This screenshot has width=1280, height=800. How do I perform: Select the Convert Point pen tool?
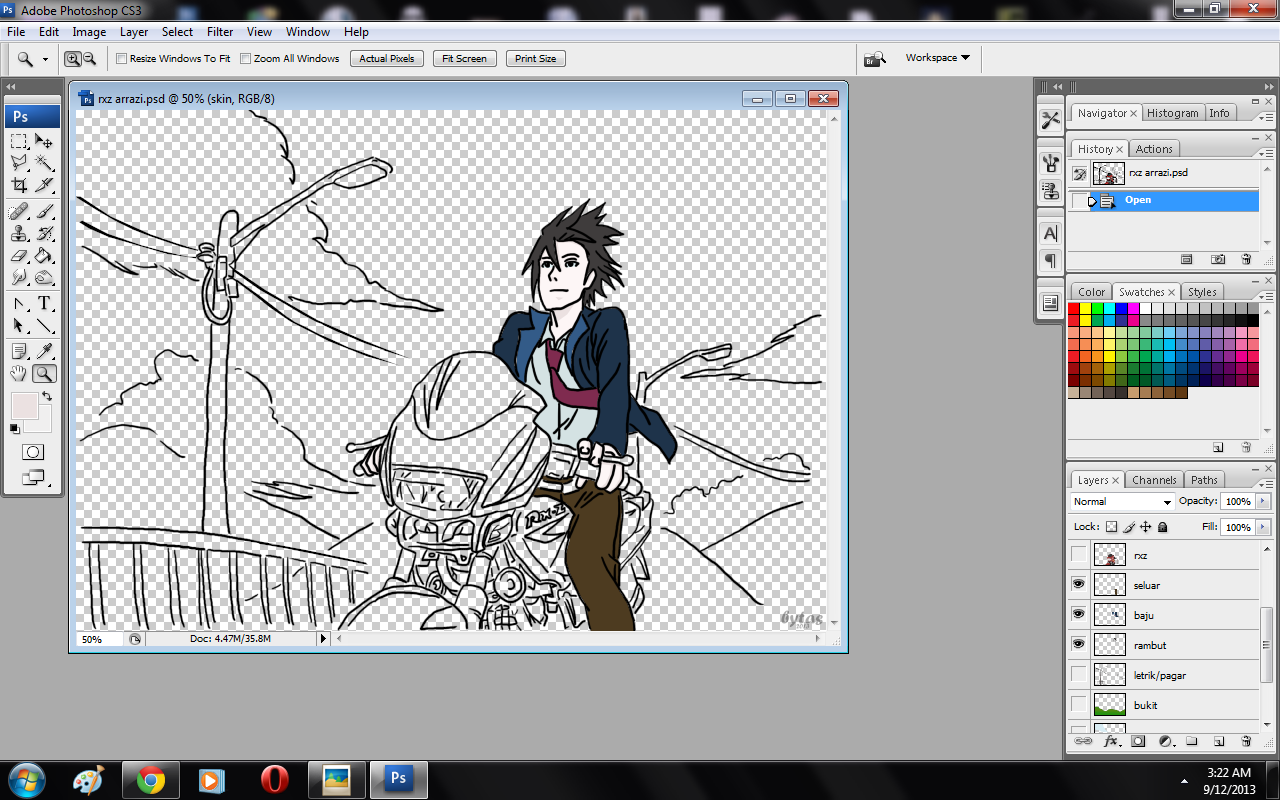(x=19, y=303)
